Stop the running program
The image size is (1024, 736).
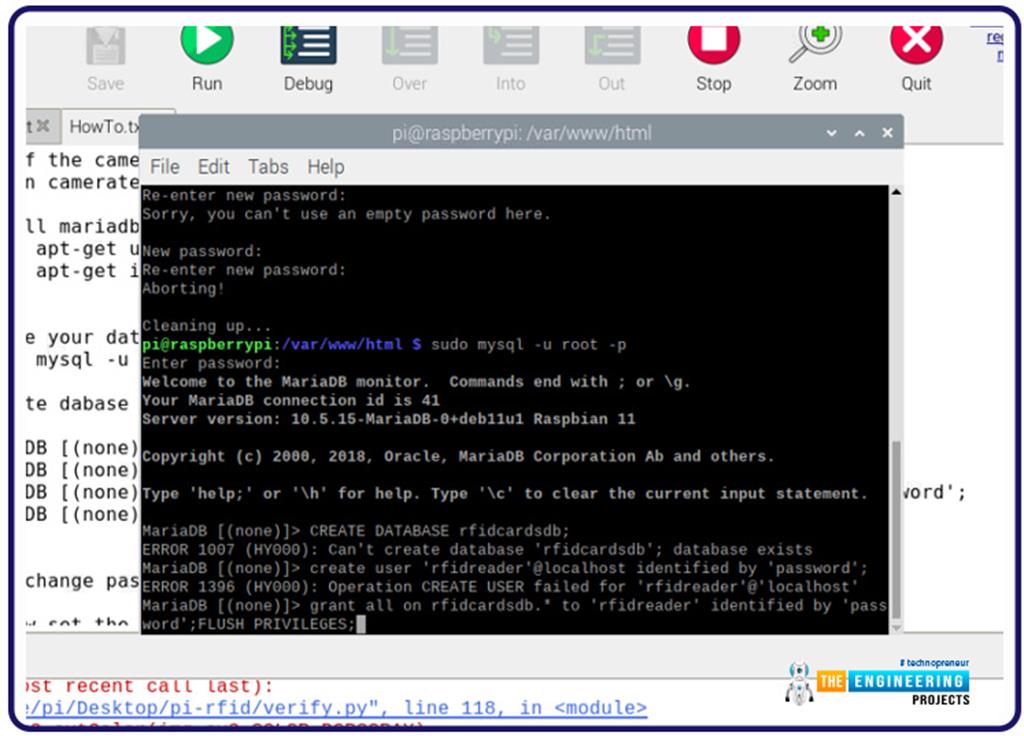713,43
